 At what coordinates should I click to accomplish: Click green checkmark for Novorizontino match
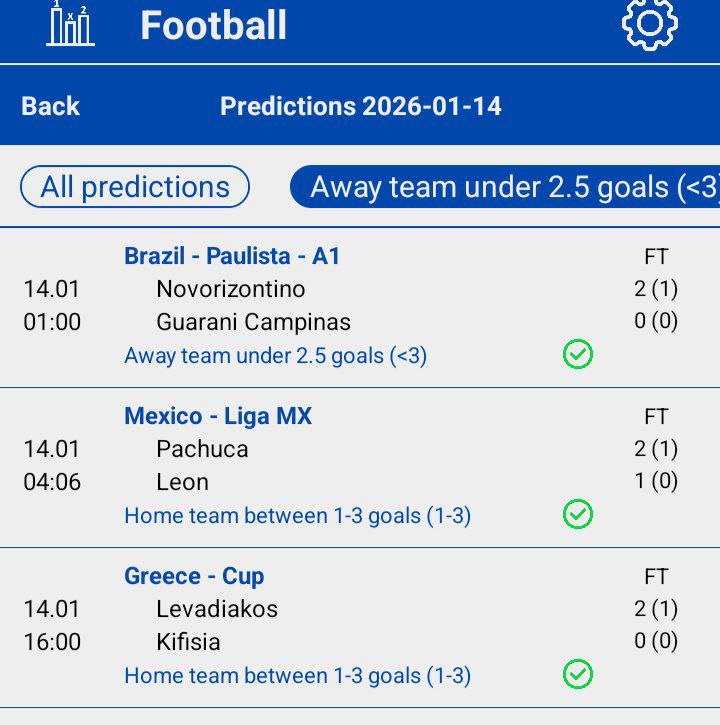click(x=578, y=354)
